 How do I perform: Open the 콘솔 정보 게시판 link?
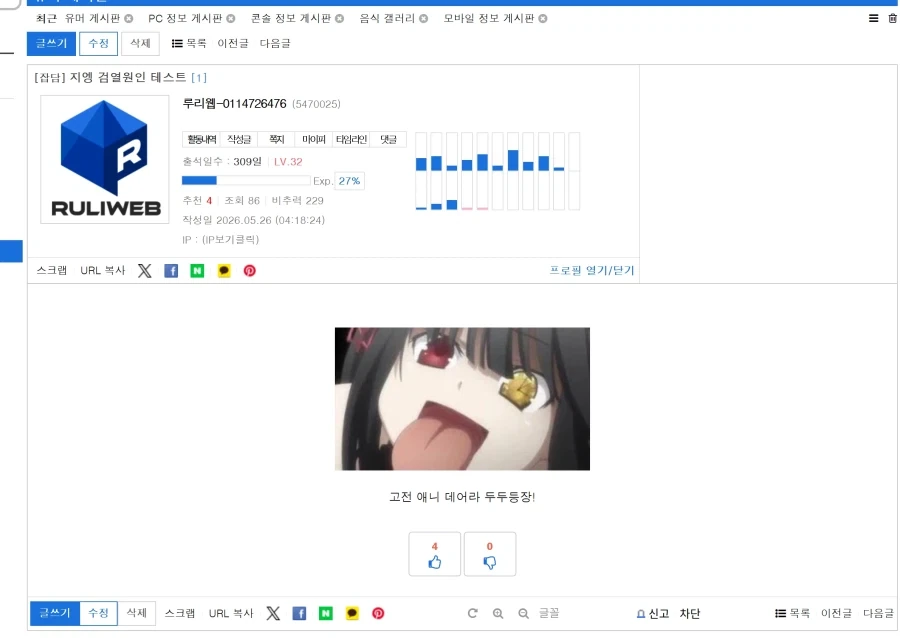291,18
